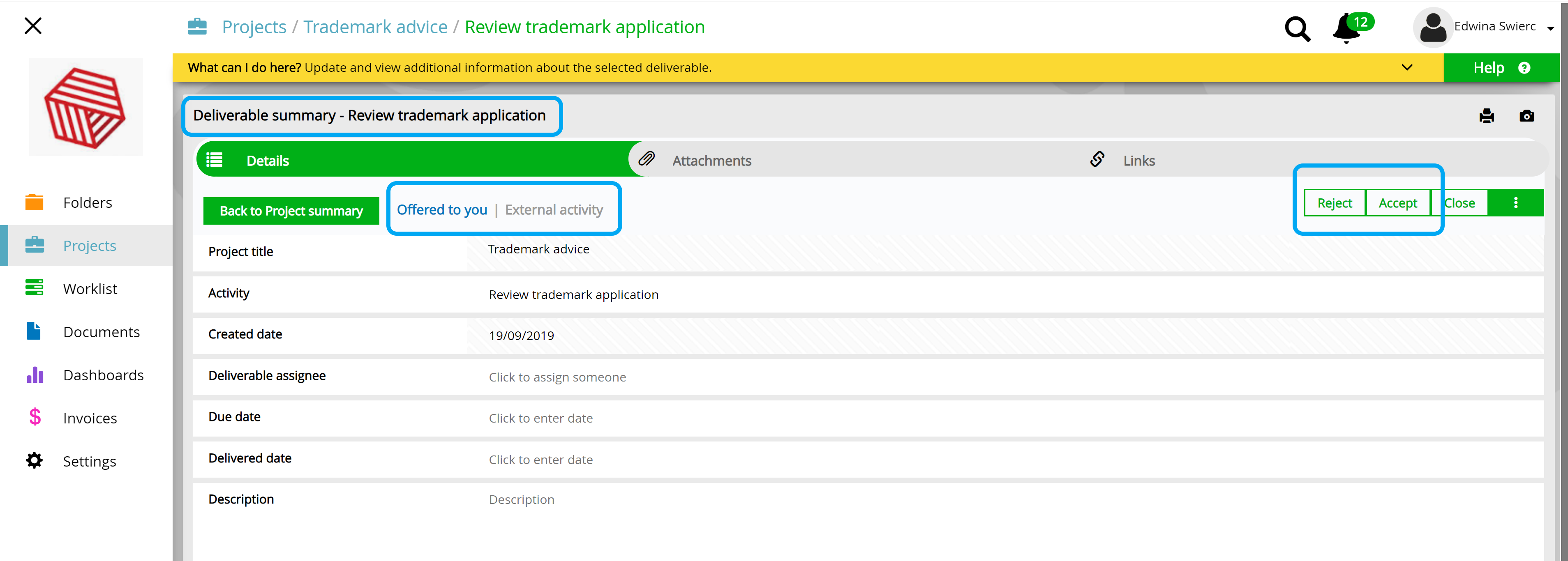Image resolution: width=1568 pixels, height=561 pixels.
Task: Open Dashboards from the sidebar
Action: point(104,375)
